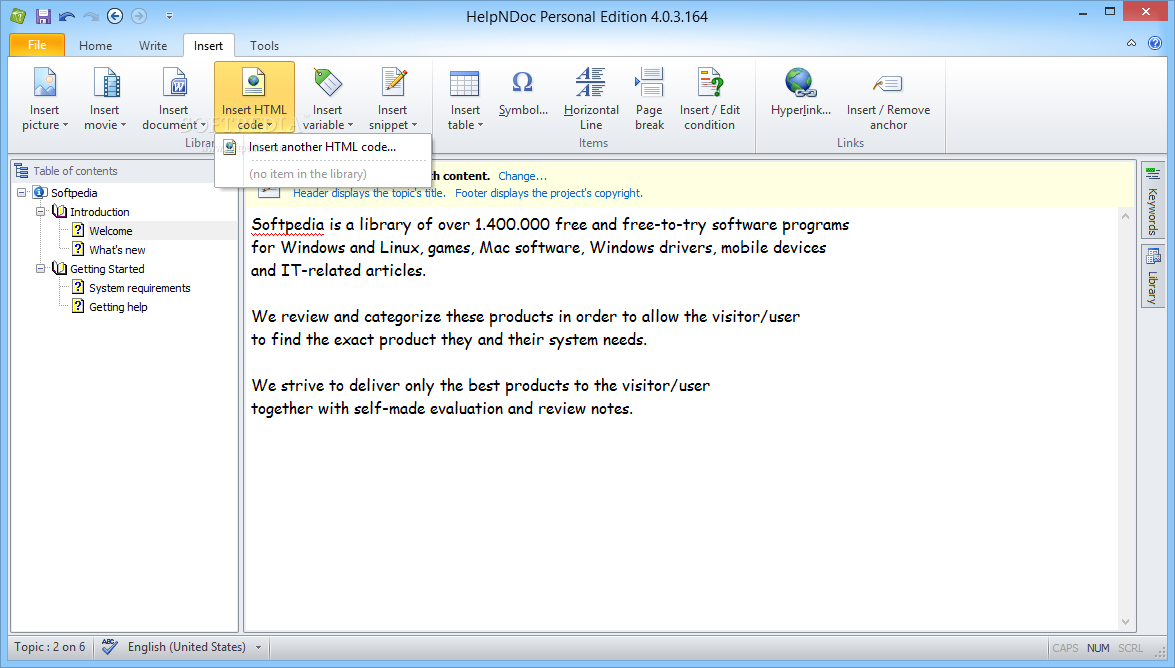Click the Table of contents panel icon
The image size is (1175, 668).
pos(22,171)
